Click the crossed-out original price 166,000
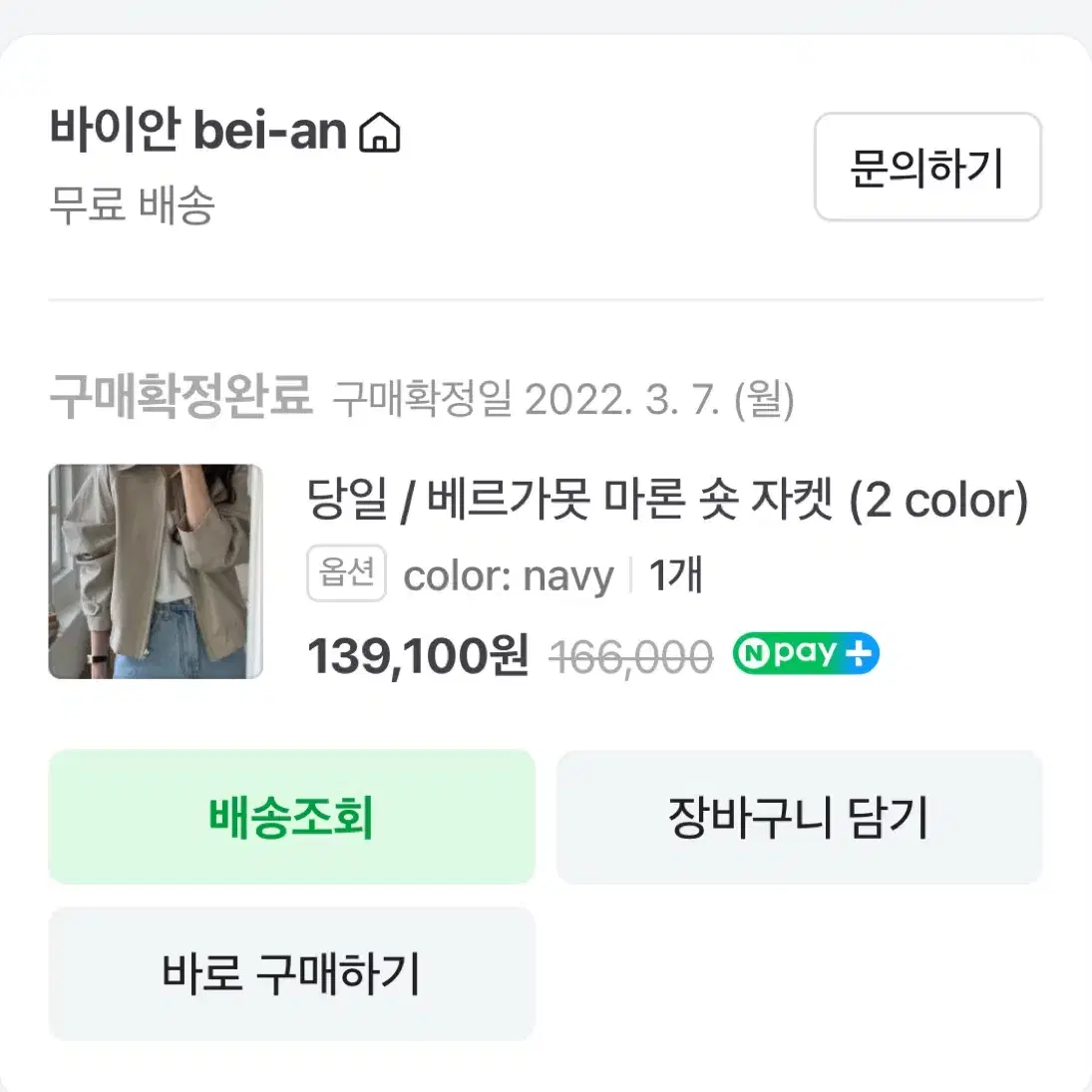The height and width of the screenshot is (1092, 1092). [631, 655]
